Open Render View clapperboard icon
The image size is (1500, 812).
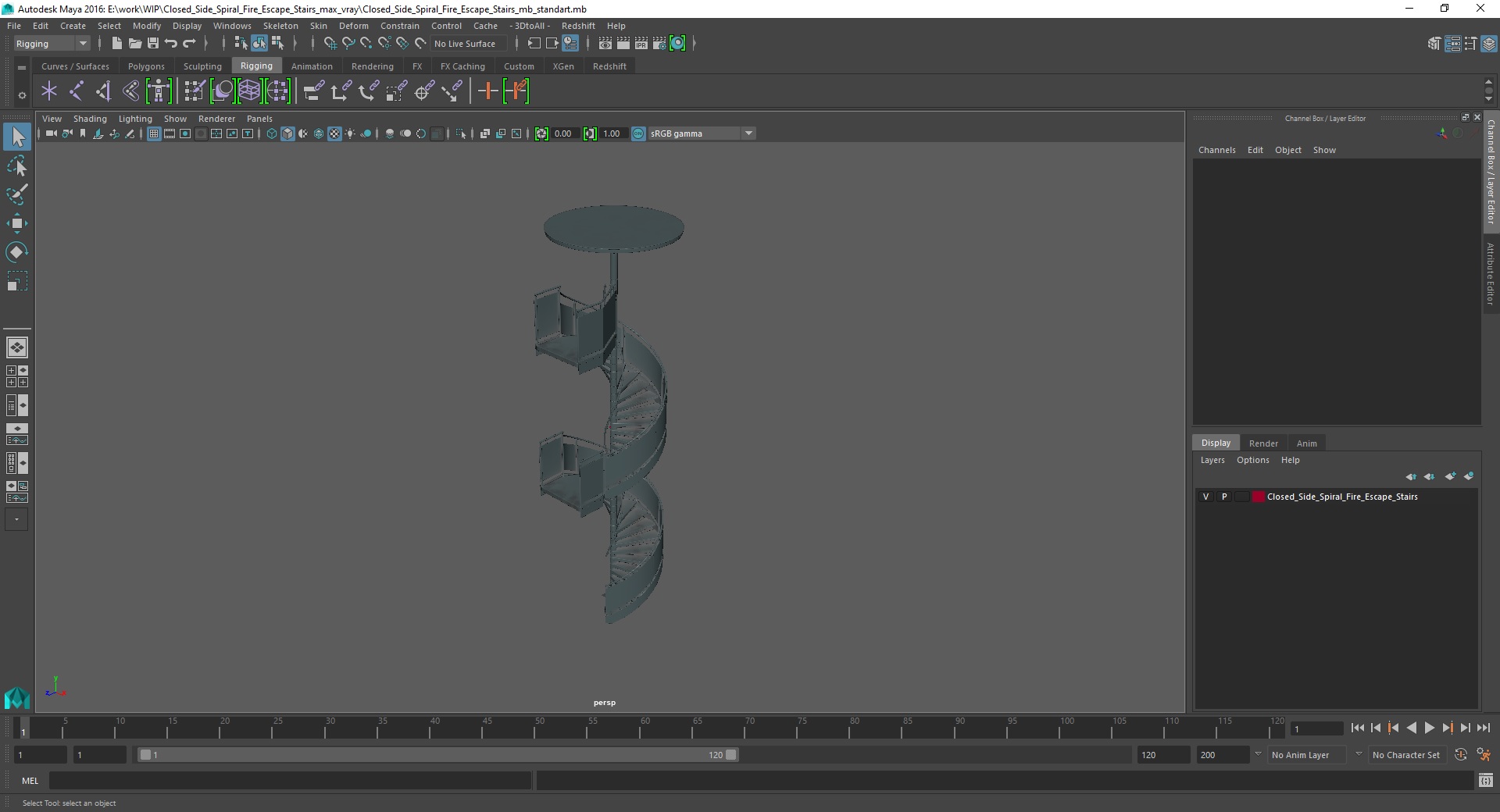[x=605, y=44]
